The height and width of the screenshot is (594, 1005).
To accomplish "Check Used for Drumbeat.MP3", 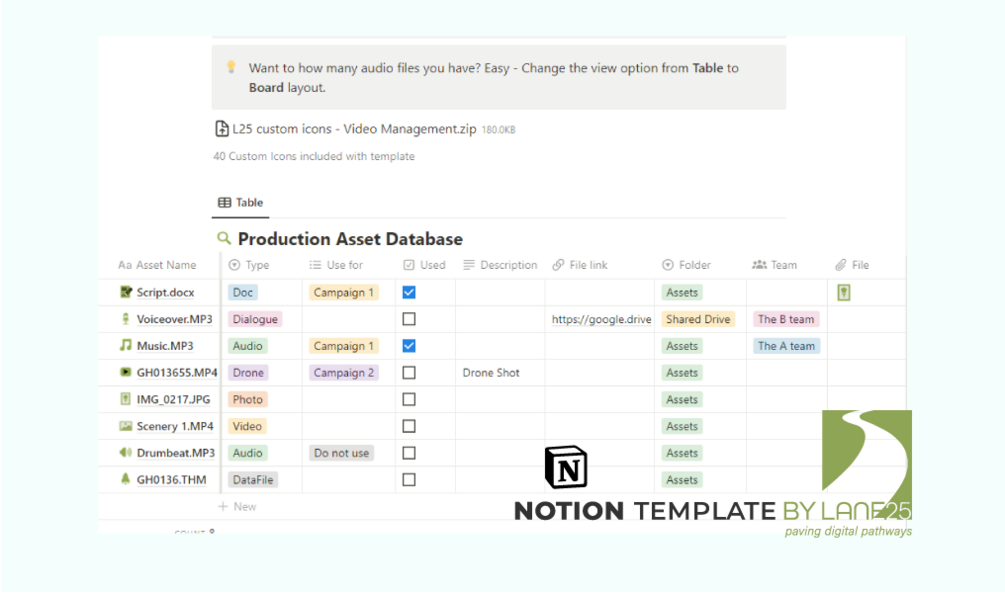I will coord(409,453).
